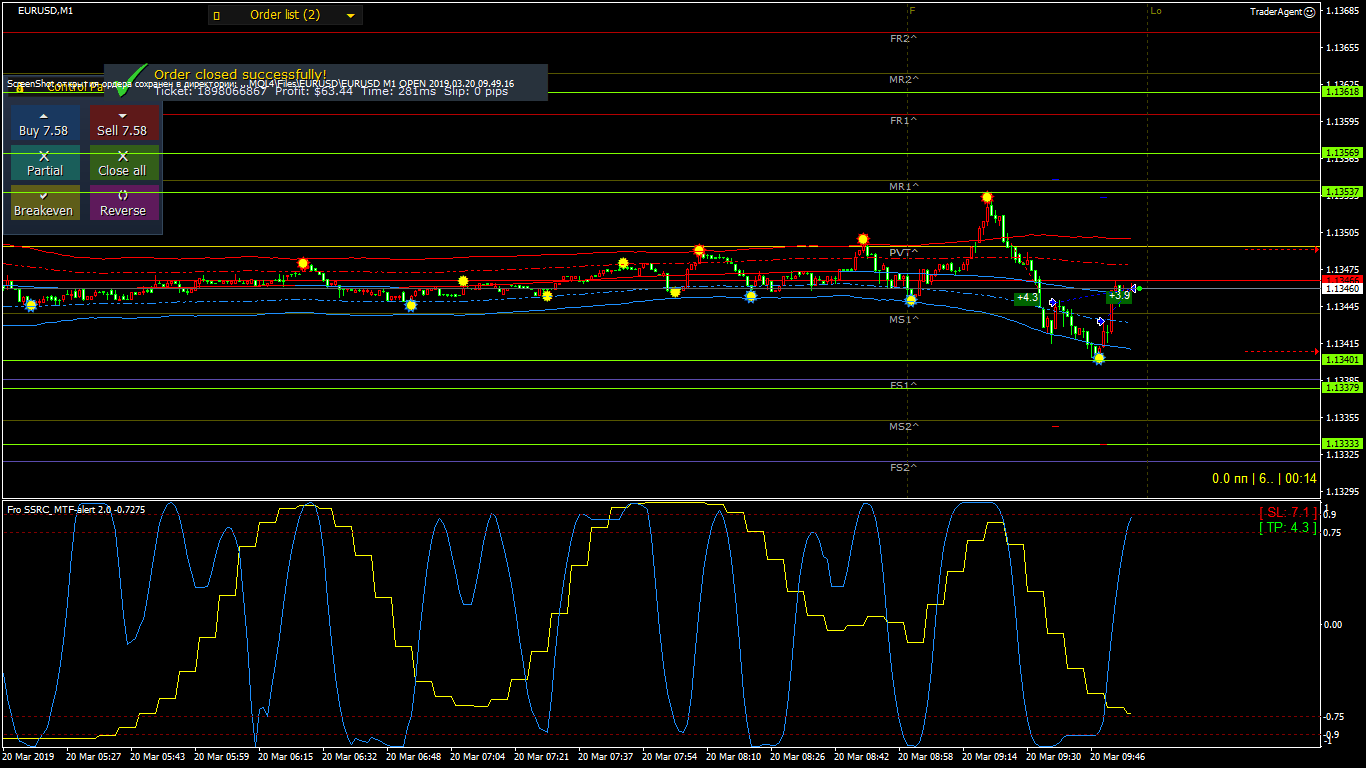
Task: Click the yellow spread and timer status 00:14
Action: [1264, 479]
